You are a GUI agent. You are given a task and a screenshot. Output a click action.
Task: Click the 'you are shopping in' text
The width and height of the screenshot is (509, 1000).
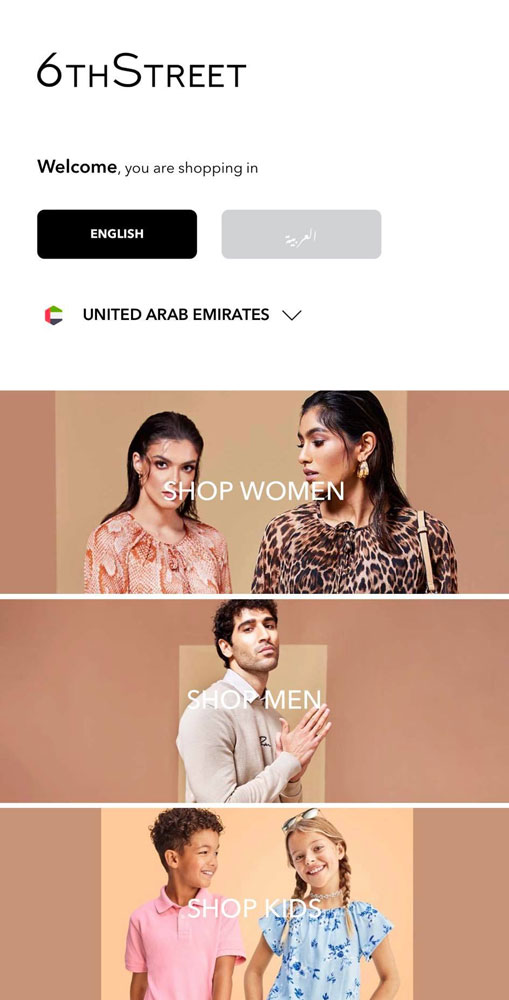coord(191,168)
